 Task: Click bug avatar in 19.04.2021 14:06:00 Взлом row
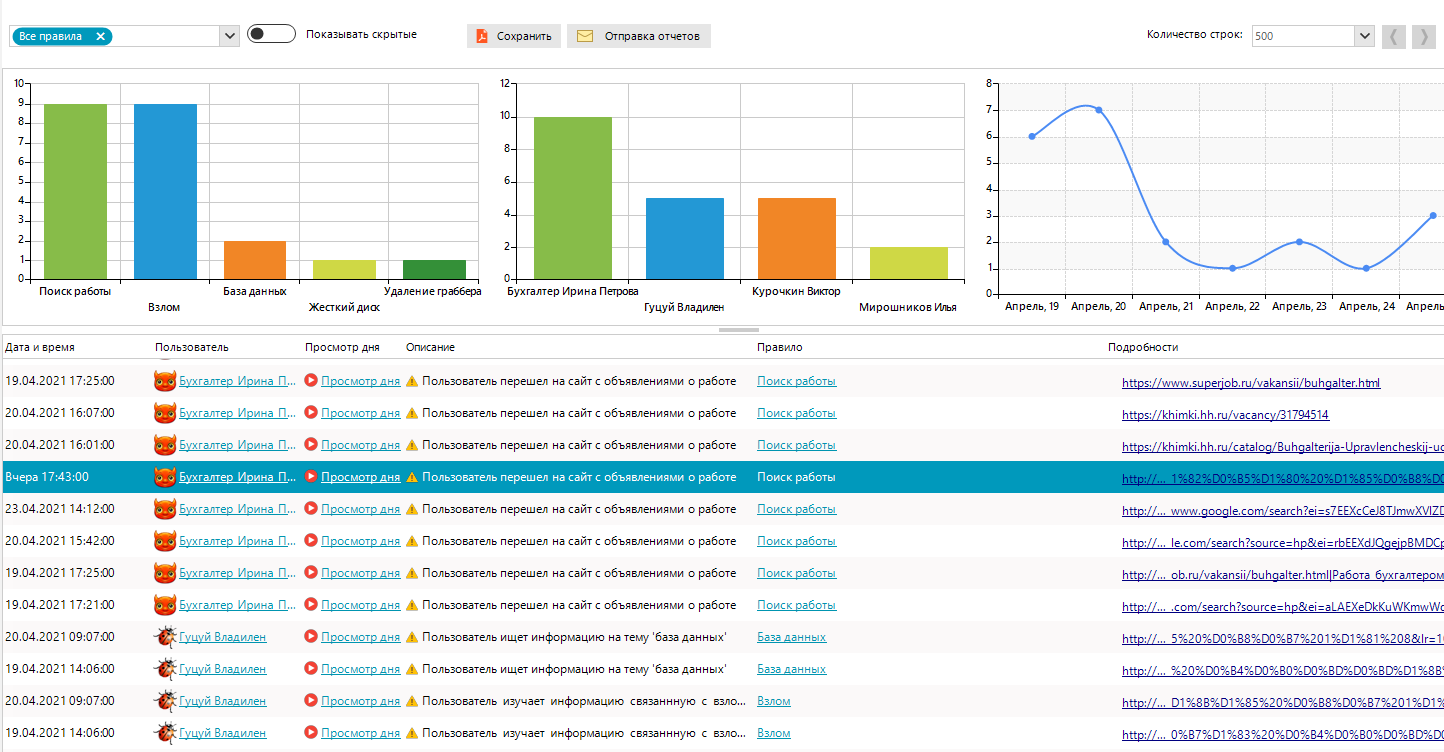[x=165, y=733]
